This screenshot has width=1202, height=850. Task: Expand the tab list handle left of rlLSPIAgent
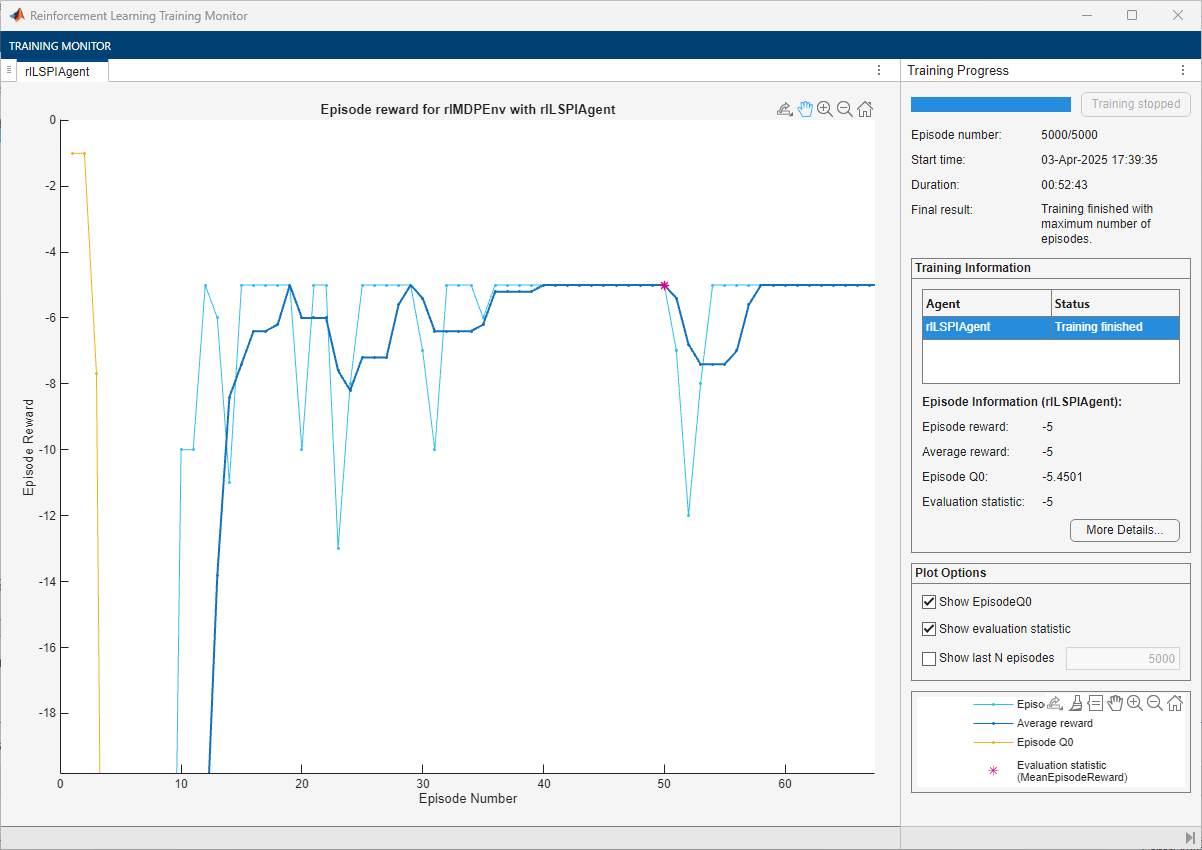pyautogui.click(x=9, y=70)
